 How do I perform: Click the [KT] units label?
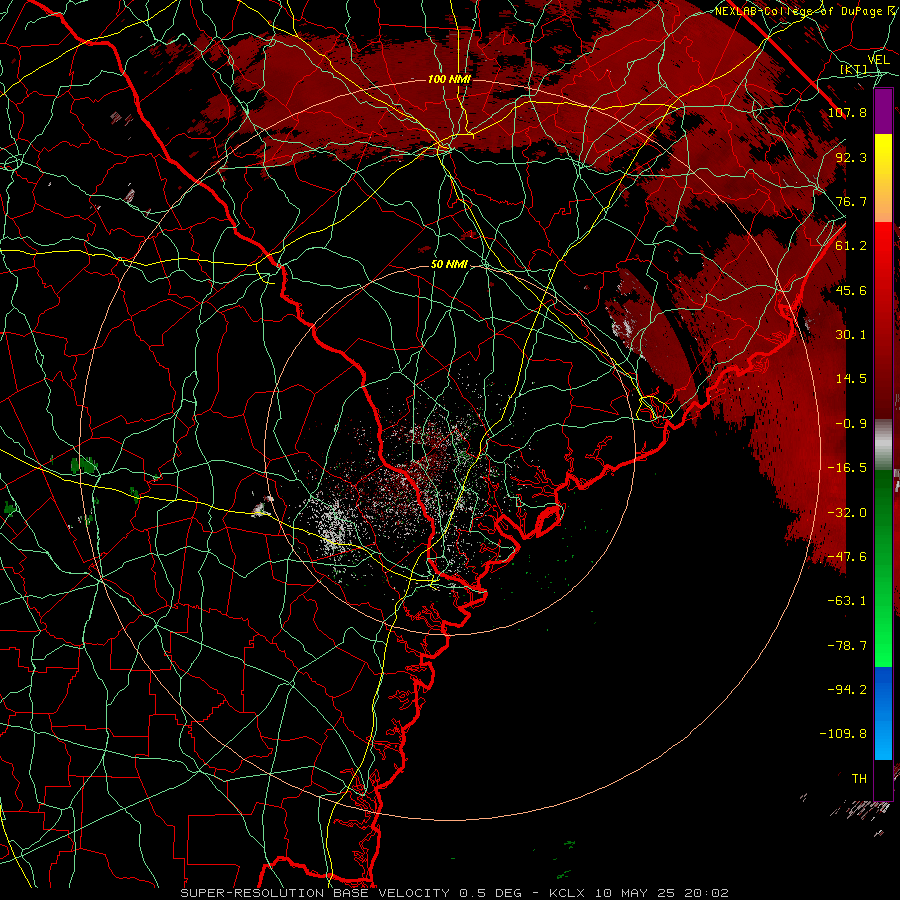coord(853,69)
